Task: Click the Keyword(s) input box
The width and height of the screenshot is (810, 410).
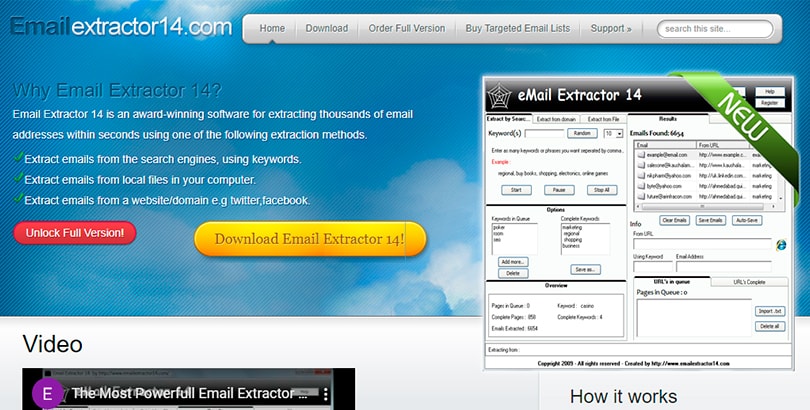Action: point(544,133)
